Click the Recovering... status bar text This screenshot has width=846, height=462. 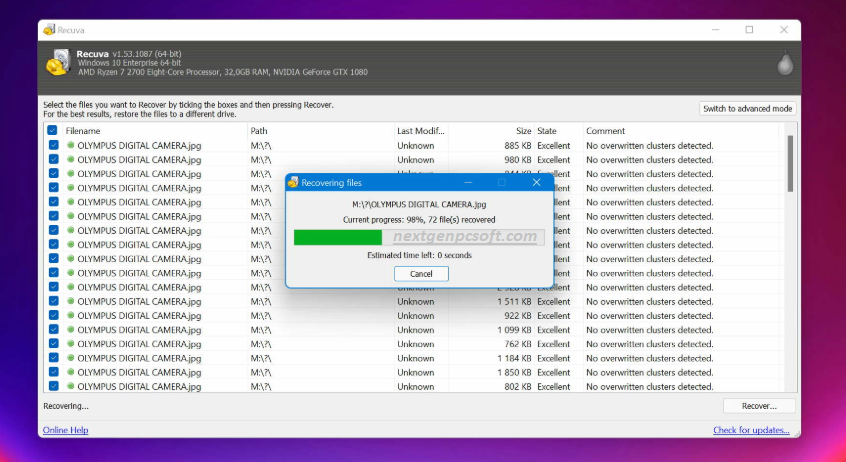66,406
